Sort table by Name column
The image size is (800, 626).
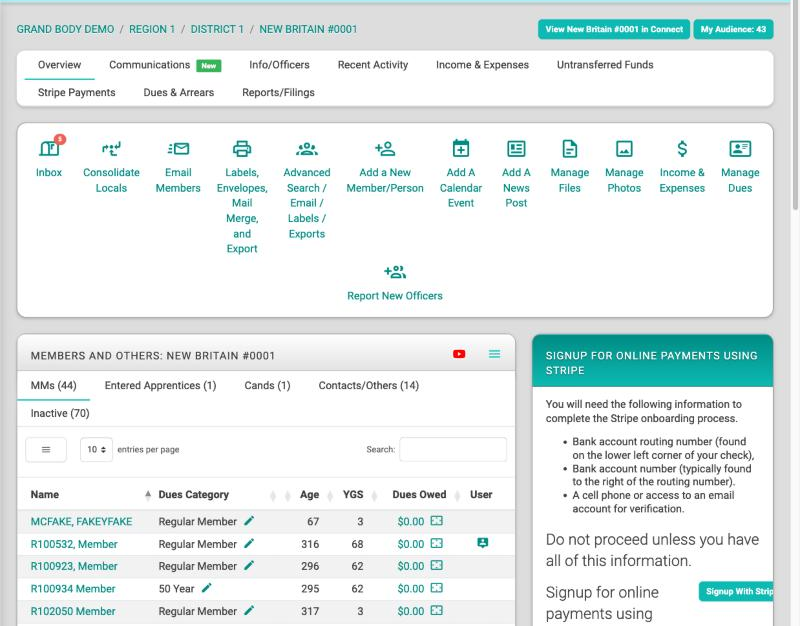click(45, 494)
